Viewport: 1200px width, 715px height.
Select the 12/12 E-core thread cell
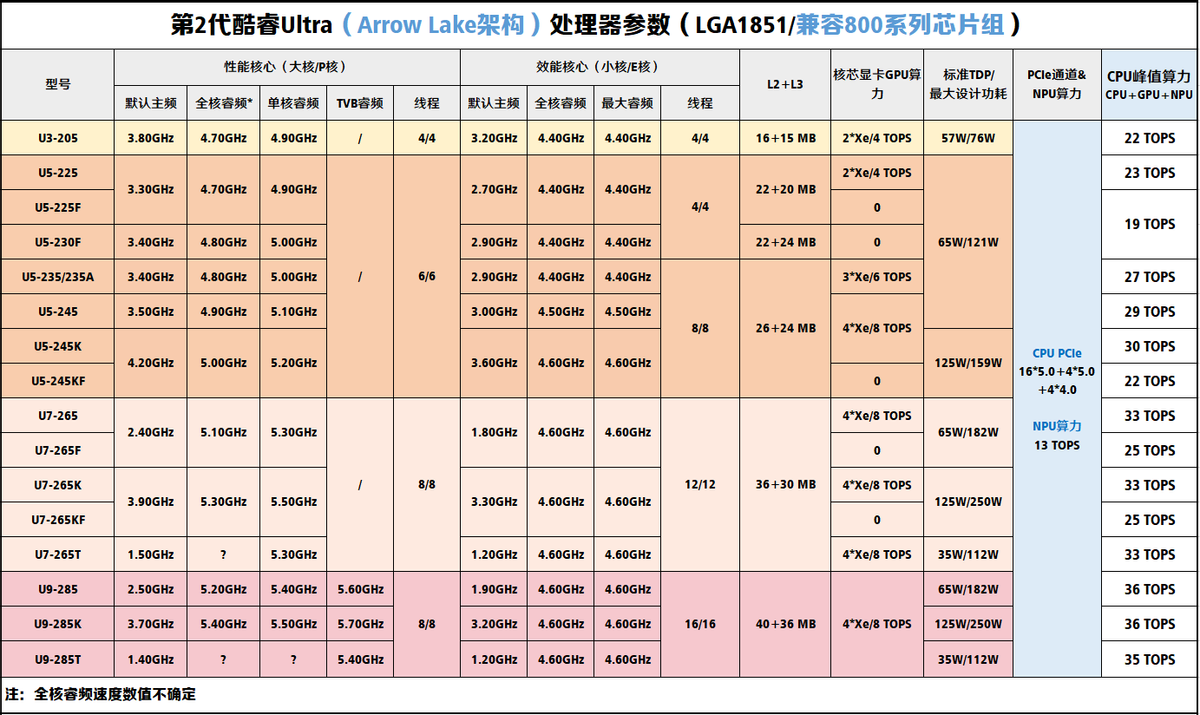(700, 485)
